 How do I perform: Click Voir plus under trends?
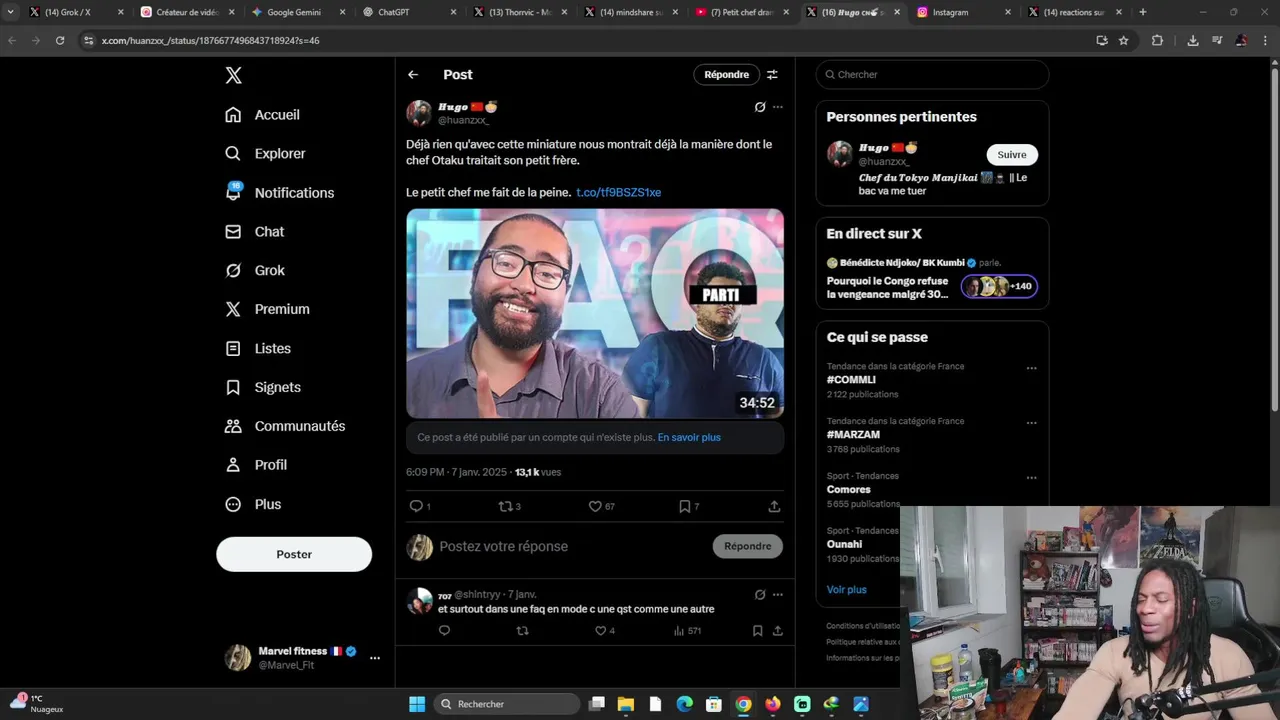click(847, 590)
